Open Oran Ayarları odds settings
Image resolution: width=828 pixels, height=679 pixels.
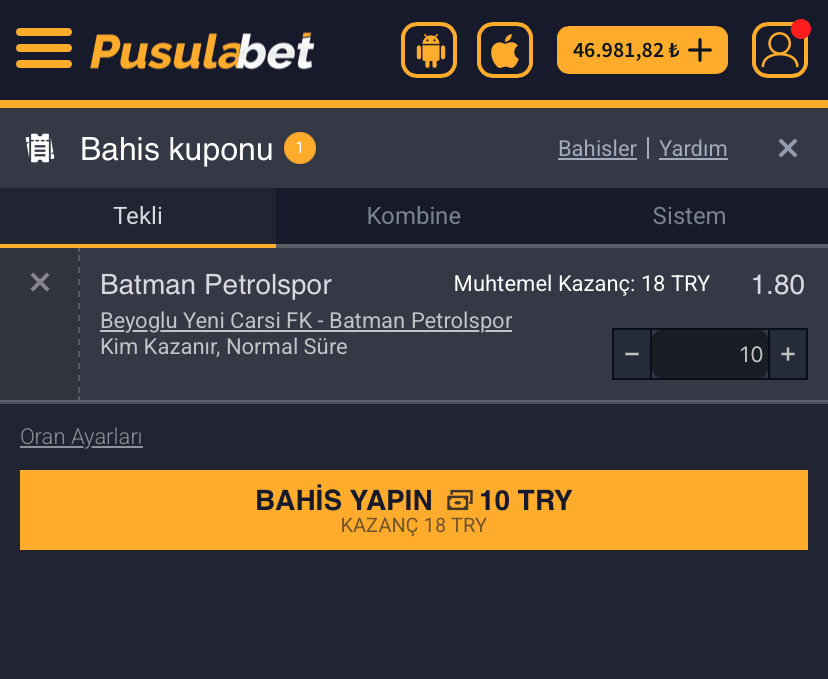click(x=81, y=437)
